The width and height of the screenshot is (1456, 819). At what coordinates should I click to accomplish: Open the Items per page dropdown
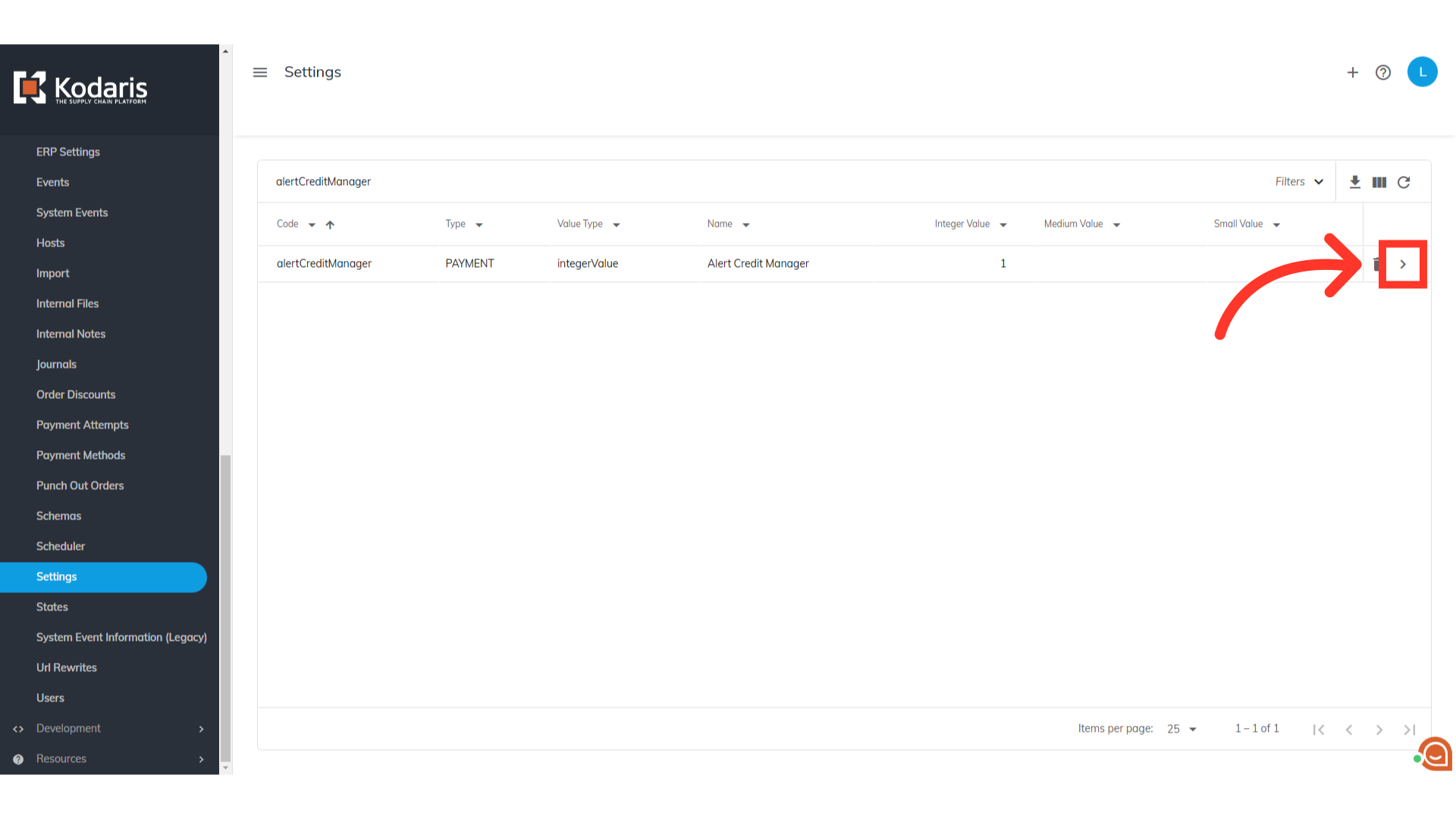tap(1181, 729)
